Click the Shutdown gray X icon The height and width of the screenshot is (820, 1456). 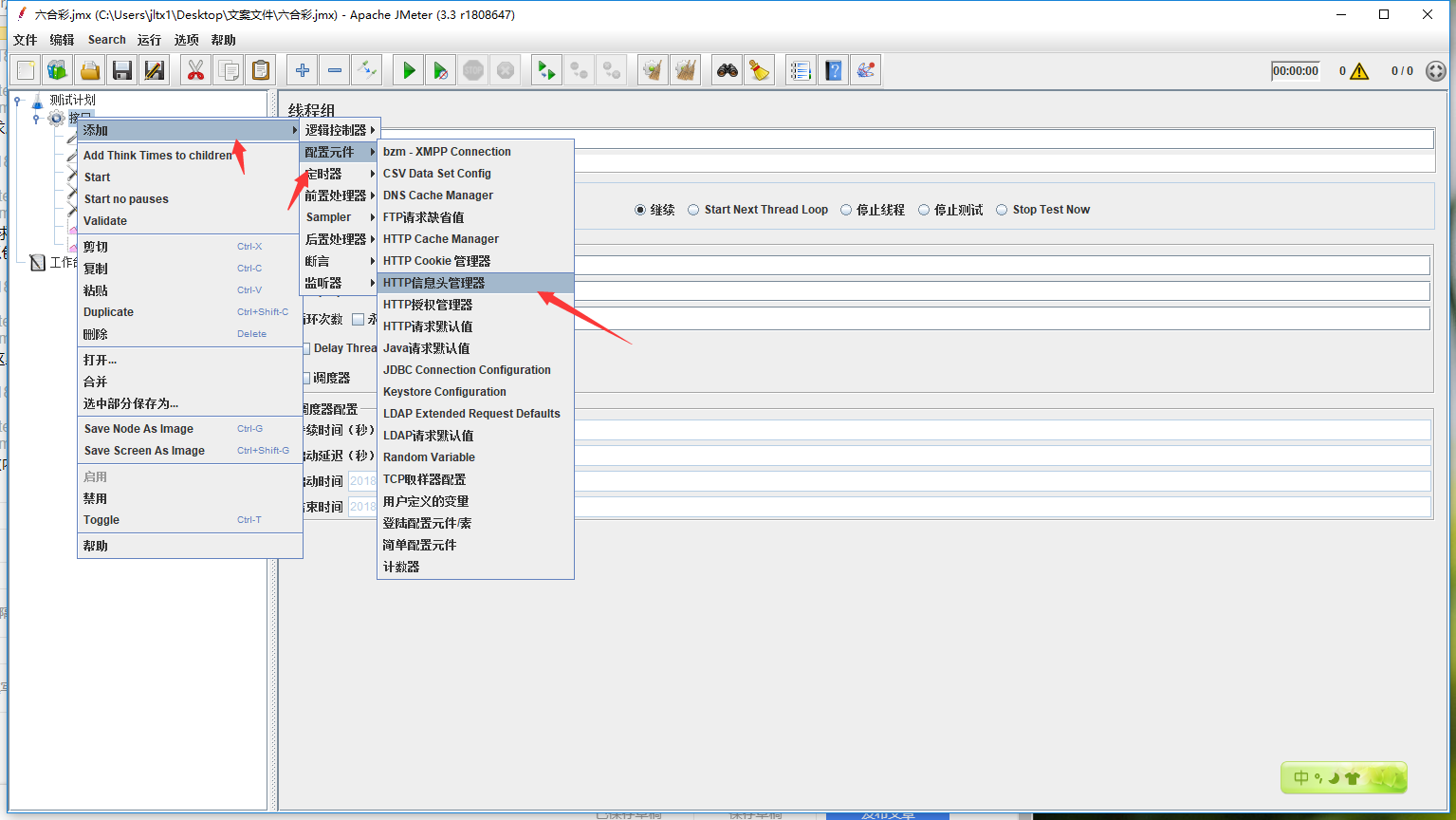(x=506, y=70)
